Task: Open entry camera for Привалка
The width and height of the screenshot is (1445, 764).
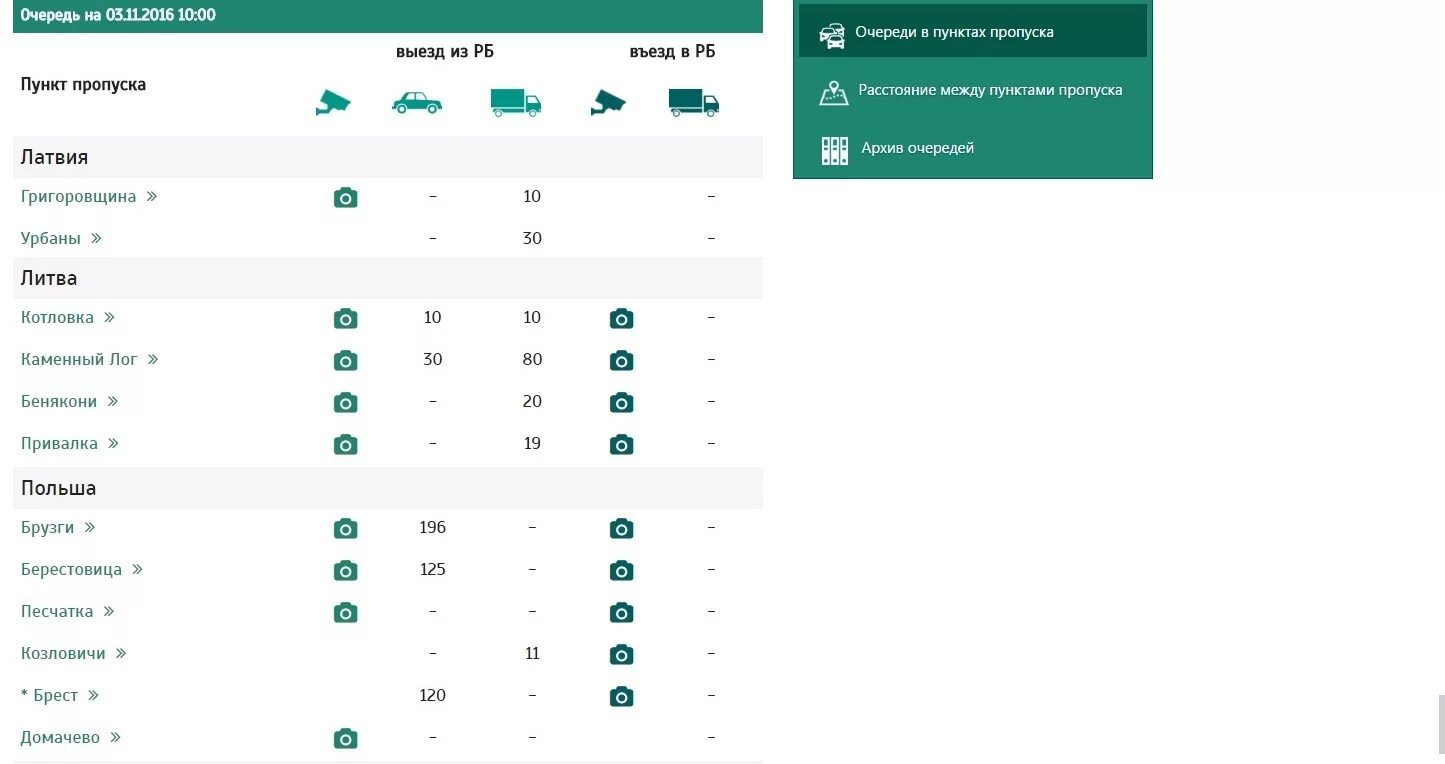Action: (621, 445)
